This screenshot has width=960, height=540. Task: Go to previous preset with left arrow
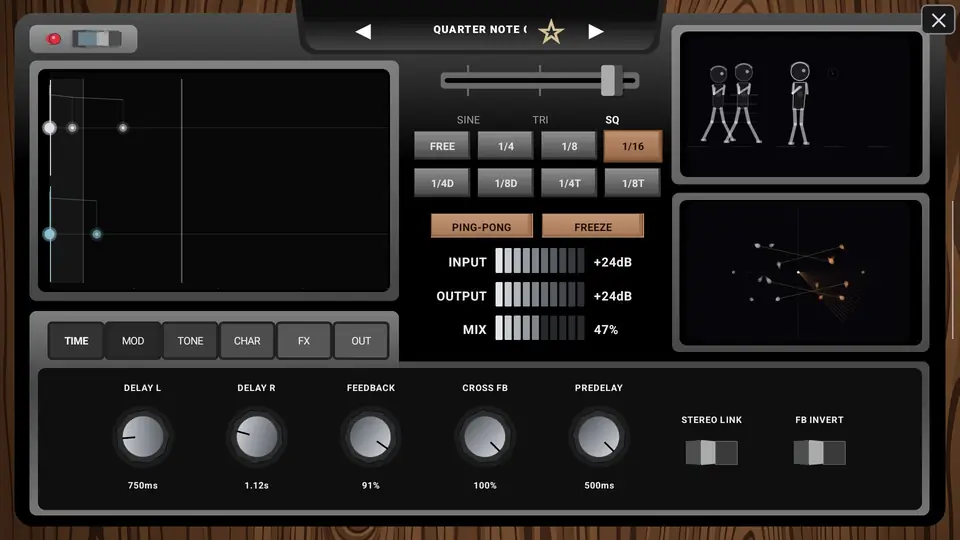363,31
